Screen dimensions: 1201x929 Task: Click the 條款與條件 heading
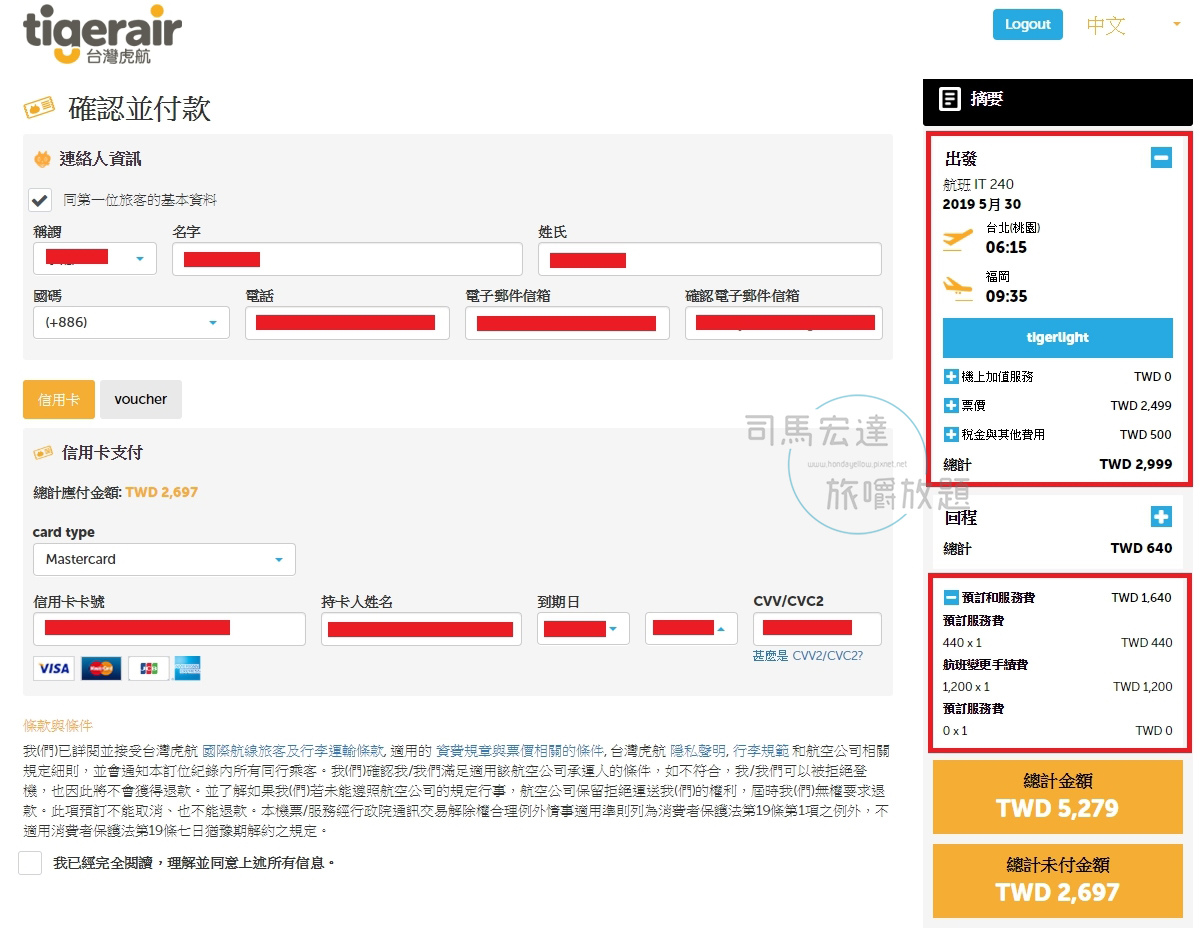pos(58,725)
